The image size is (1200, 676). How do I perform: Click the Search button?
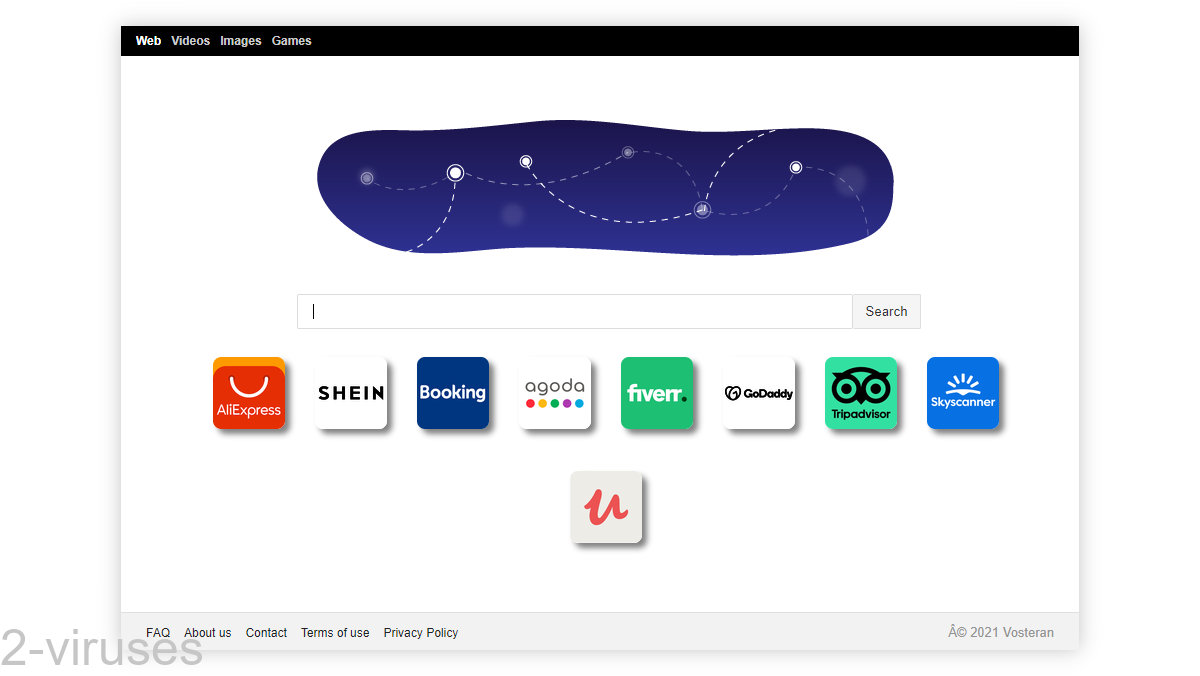click(x=886, y=311)
